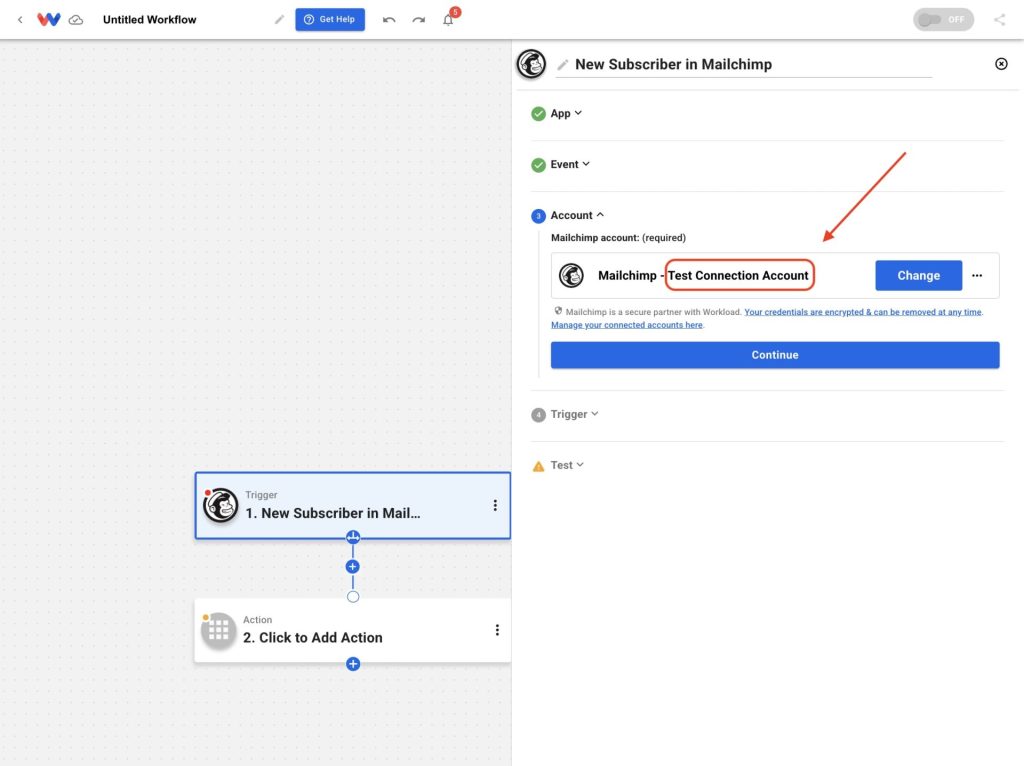Screen dimensions: 1024x766
Task: Click the share workflow icon
Action: (999, 20)
